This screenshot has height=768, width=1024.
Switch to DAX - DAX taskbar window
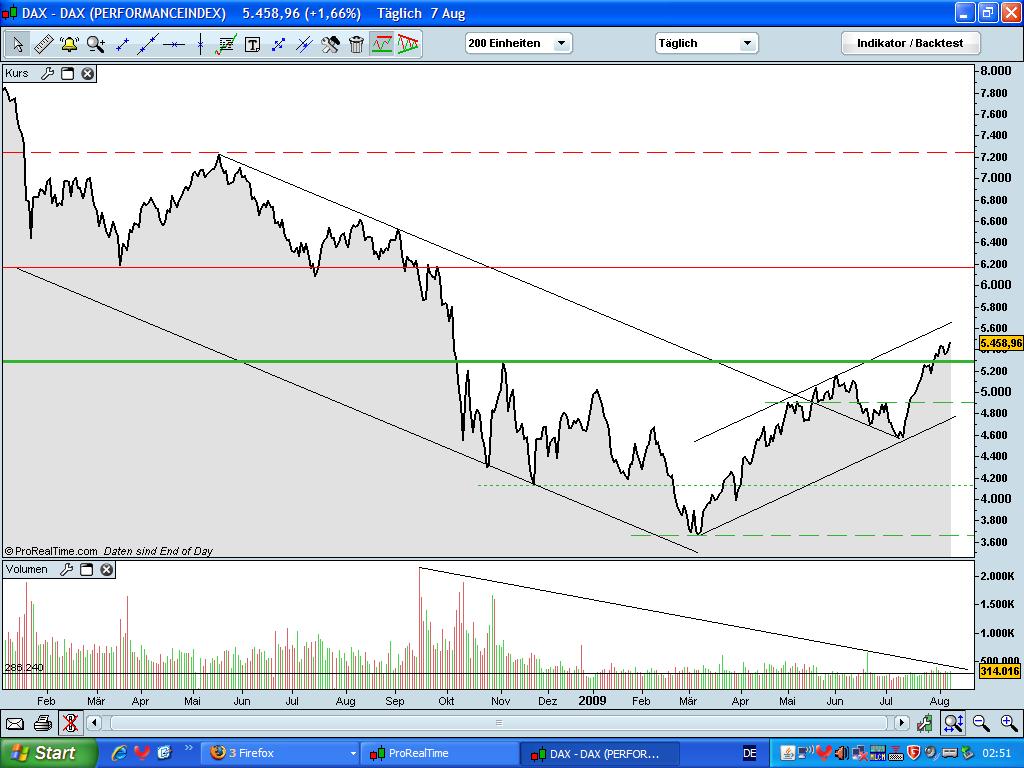click(x=600, y=754)
